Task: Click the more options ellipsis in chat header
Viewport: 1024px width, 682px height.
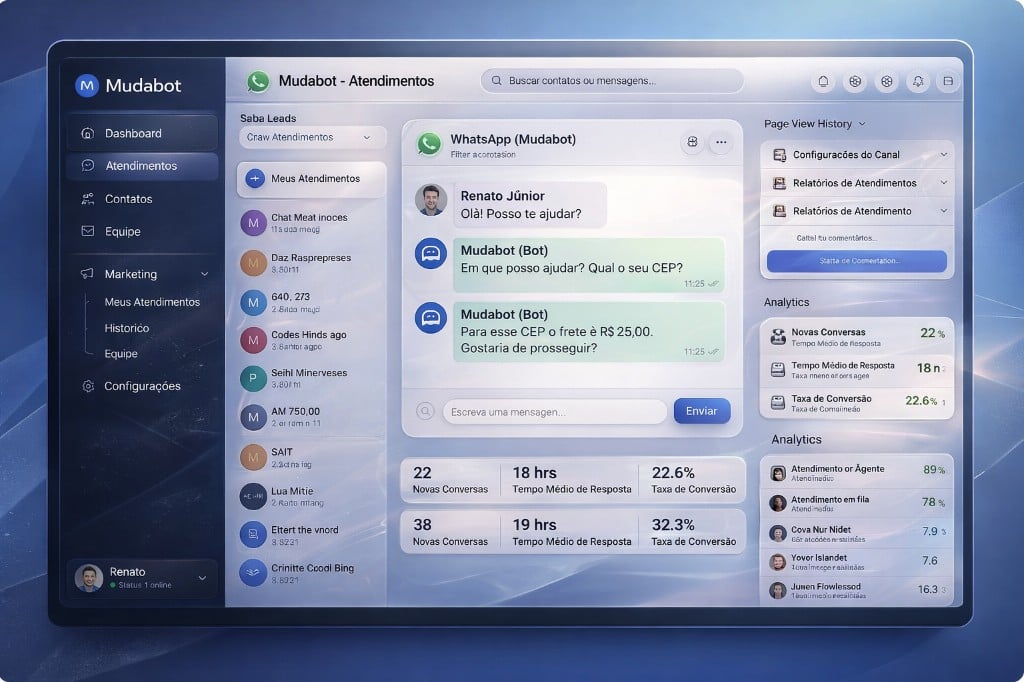Action: [x=721, y=142]
